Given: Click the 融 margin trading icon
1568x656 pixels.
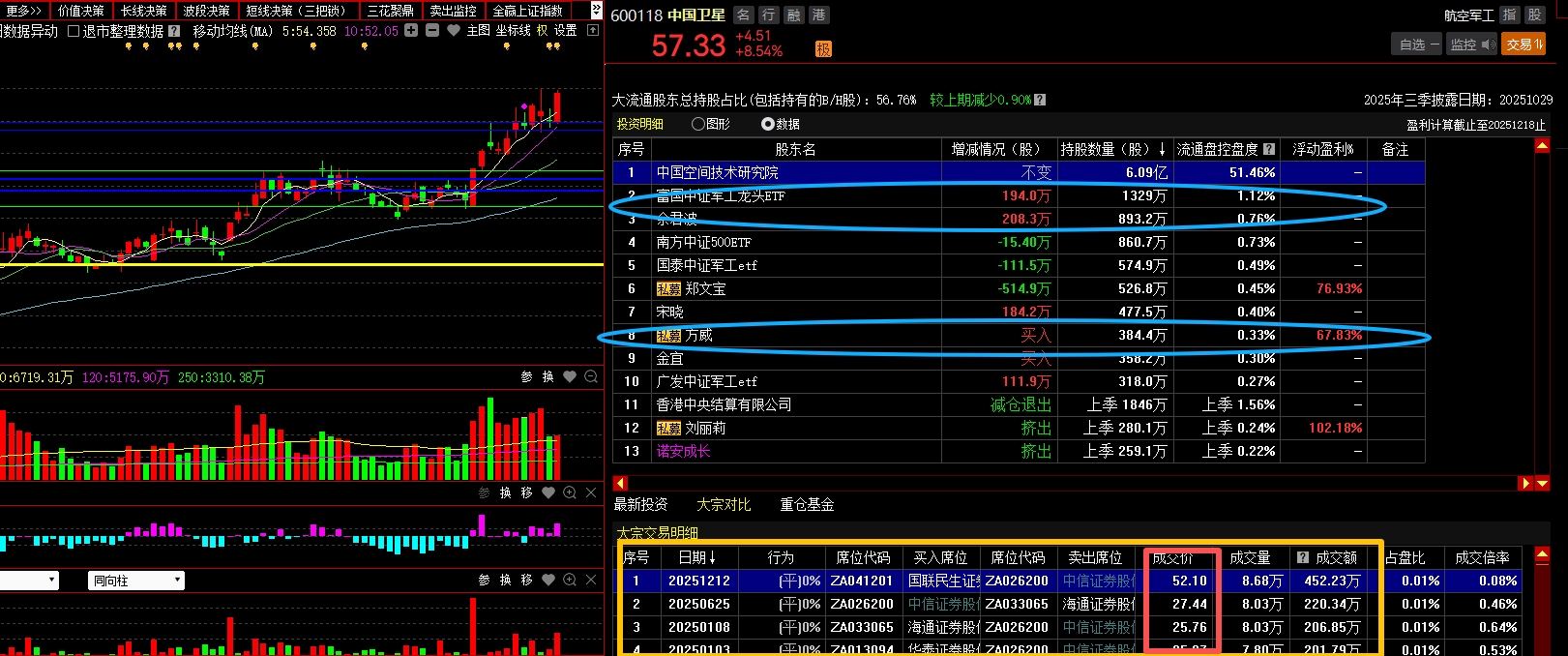Looking at the screenshot, I should 793,15.
